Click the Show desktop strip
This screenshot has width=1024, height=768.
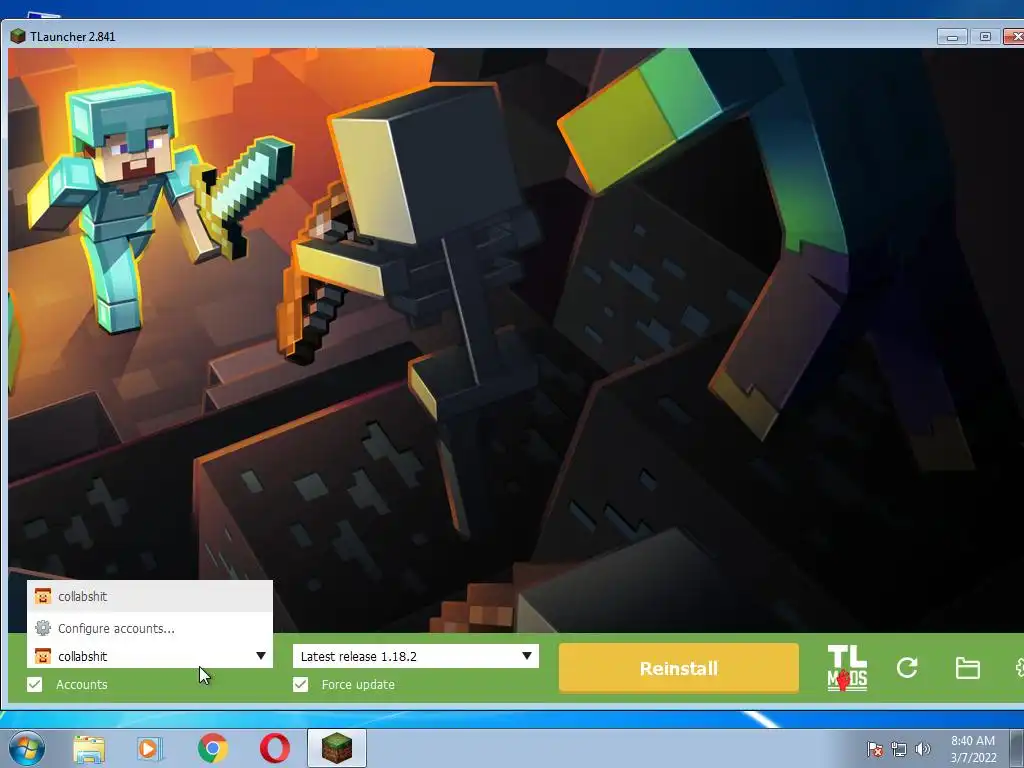pyautogui.click(x=1017, y=748)
